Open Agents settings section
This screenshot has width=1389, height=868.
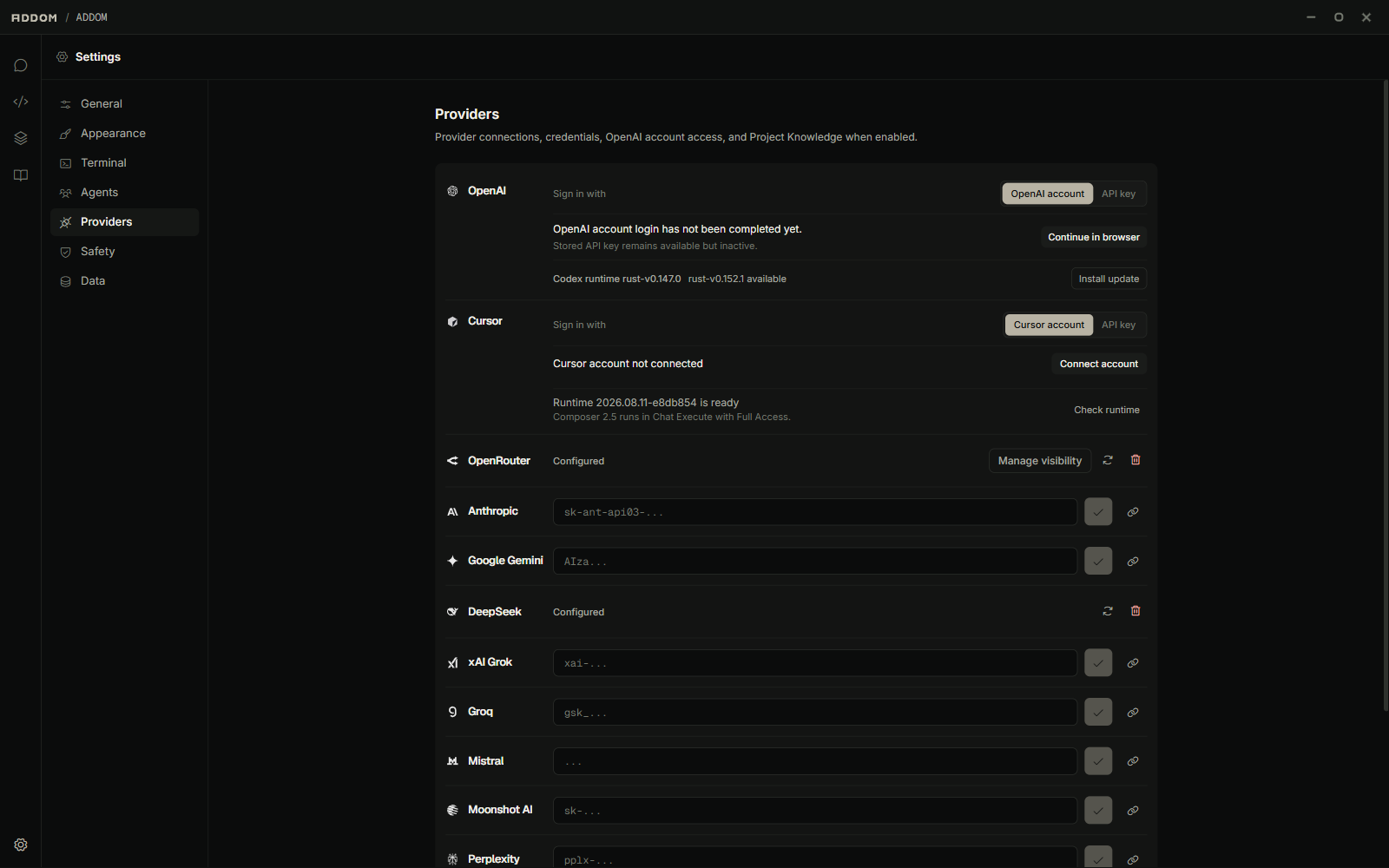[x=125, y=193]
